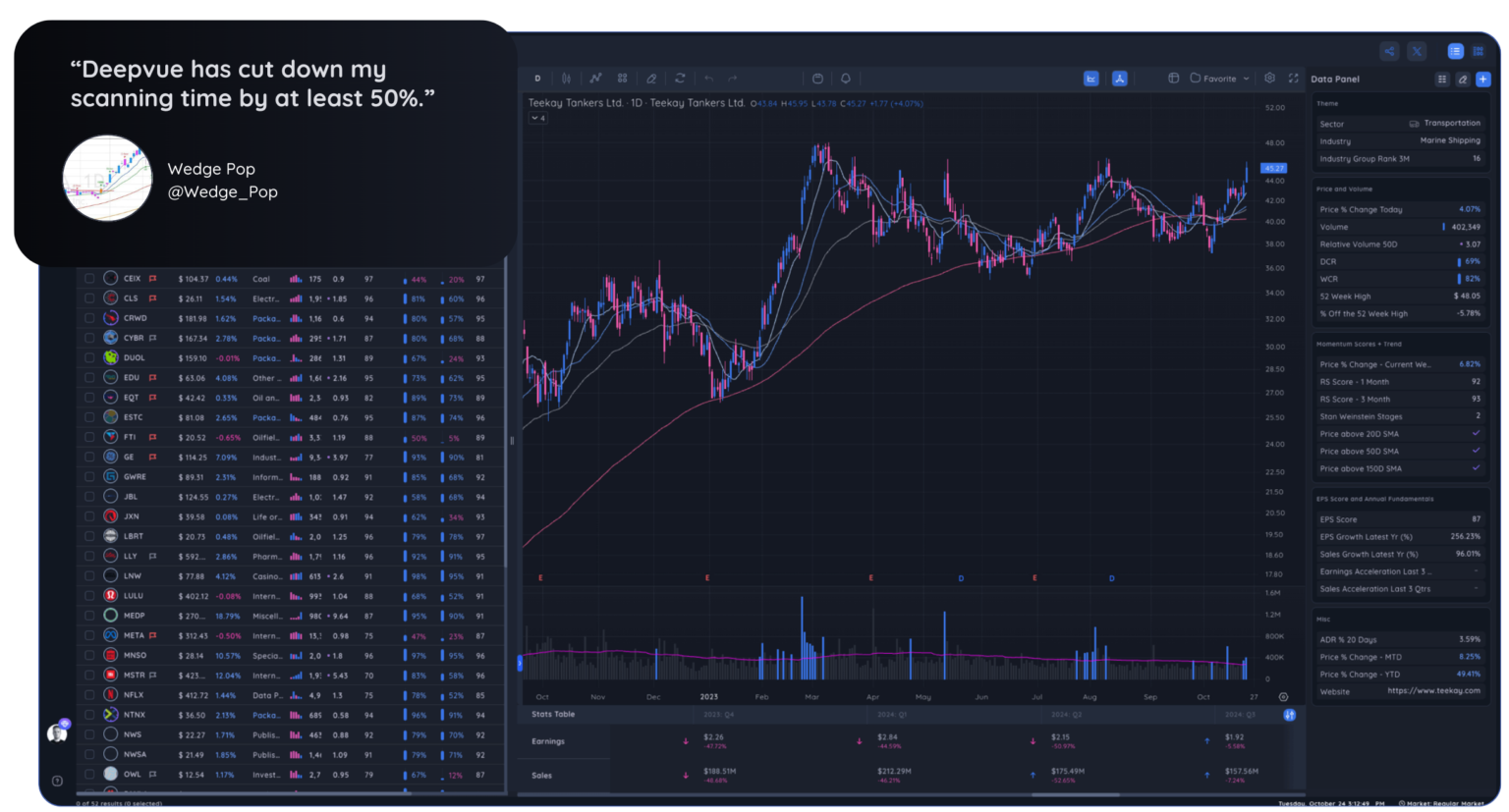Screen dimensions: 1509x812
Task: Open chart settings gear icon
Action: tap(1269, 79)
